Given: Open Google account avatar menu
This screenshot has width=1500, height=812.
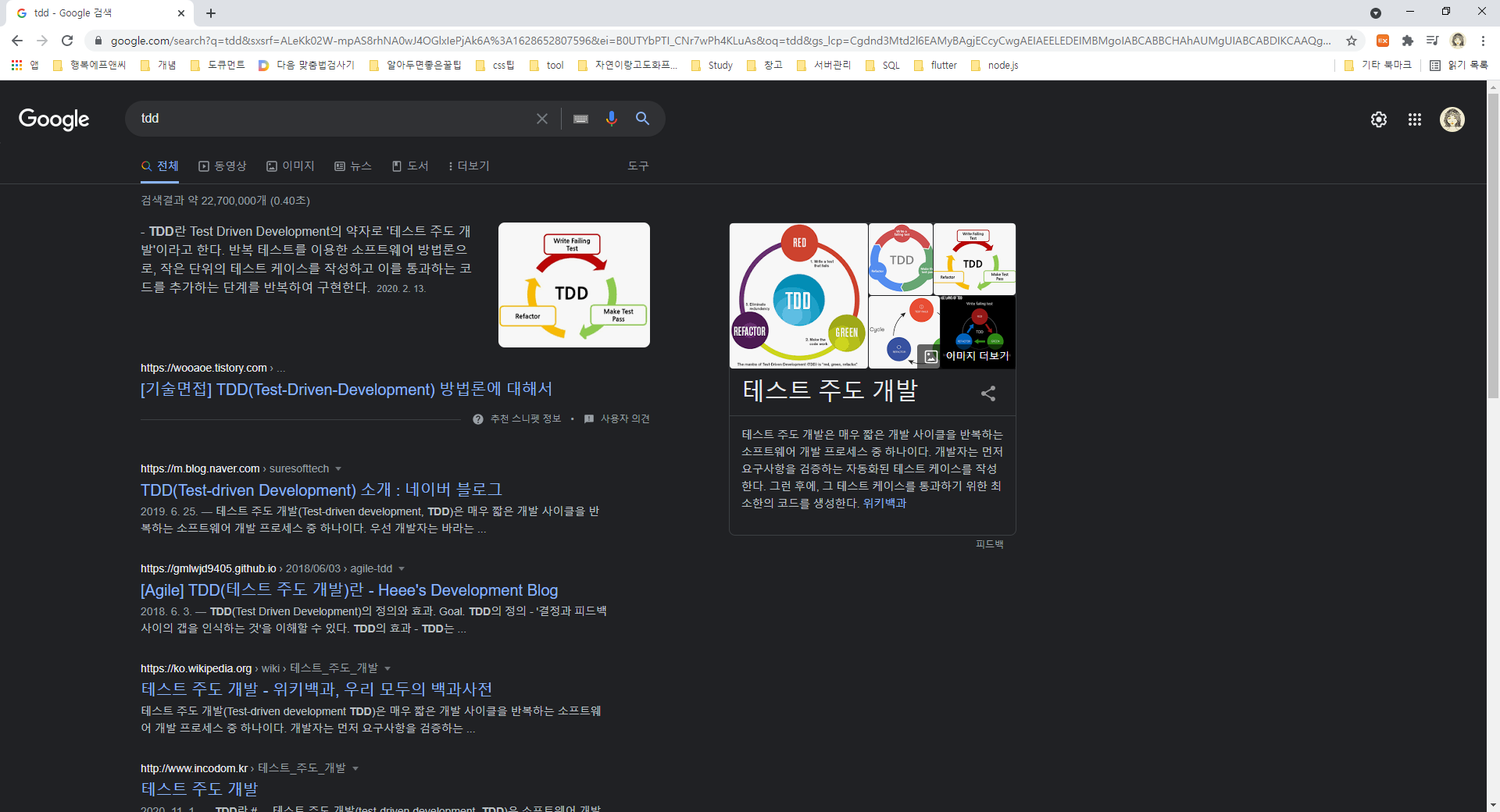Looking at the screenshot, I should click(1452, 119).
